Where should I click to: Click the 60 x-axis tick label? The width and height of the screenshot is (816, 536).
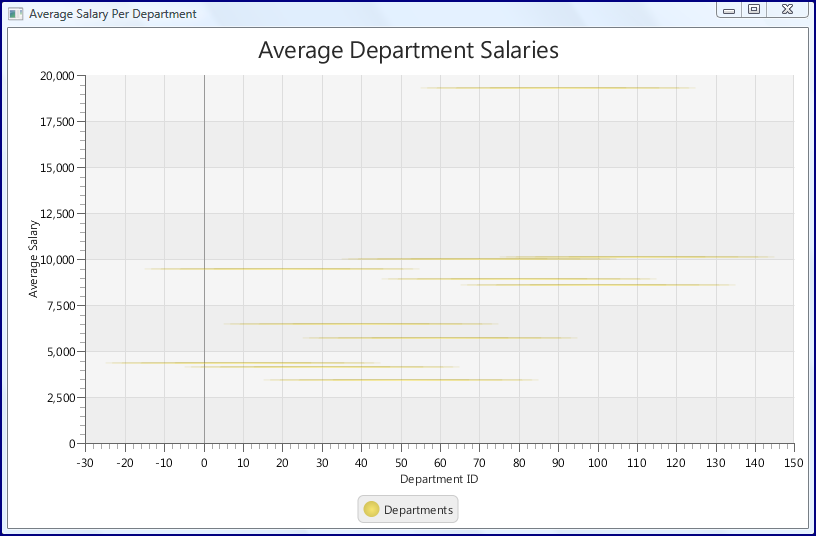coord(440,463)
